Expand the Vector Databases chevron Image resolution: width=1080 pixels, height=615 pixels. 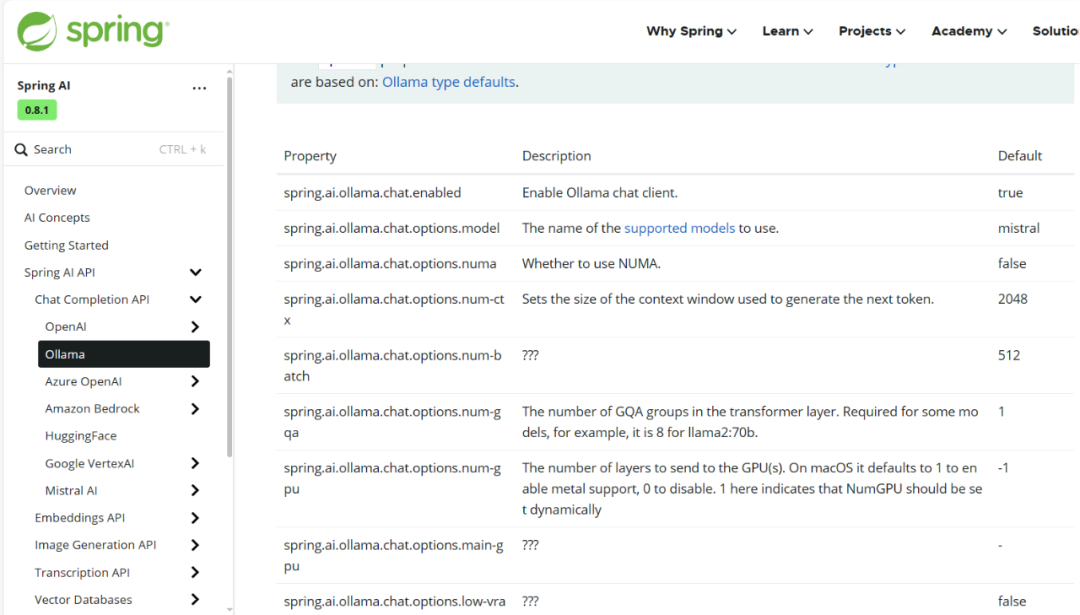point(195,599)
